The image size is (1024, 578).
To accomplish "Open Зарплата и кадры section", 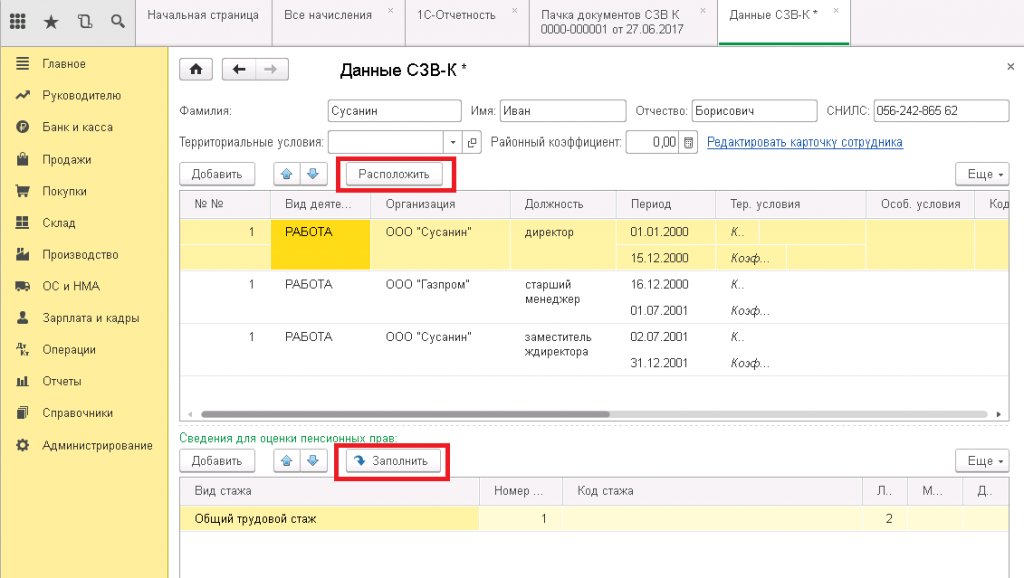I will (x=90, y=318).
